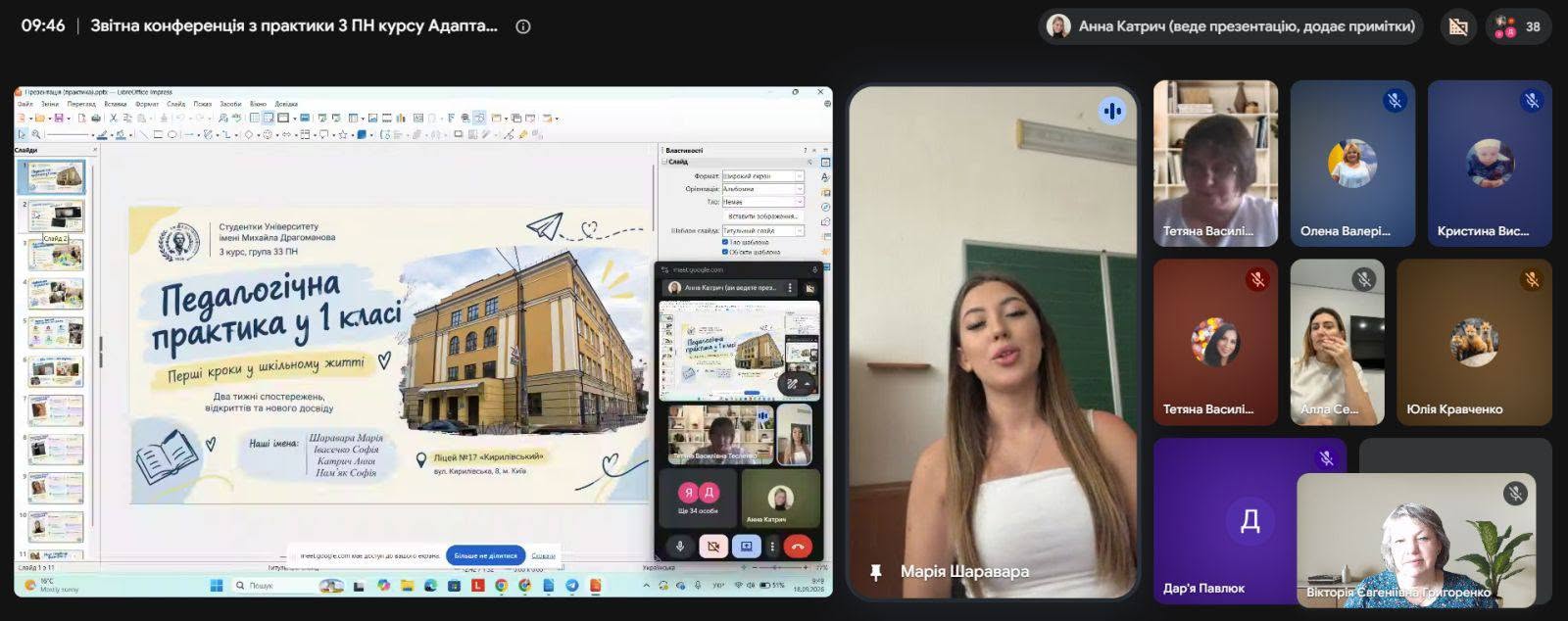Toggle the Об'єкти шаблона checkbox
This screenshot has width=1568, height=621.
725,252
